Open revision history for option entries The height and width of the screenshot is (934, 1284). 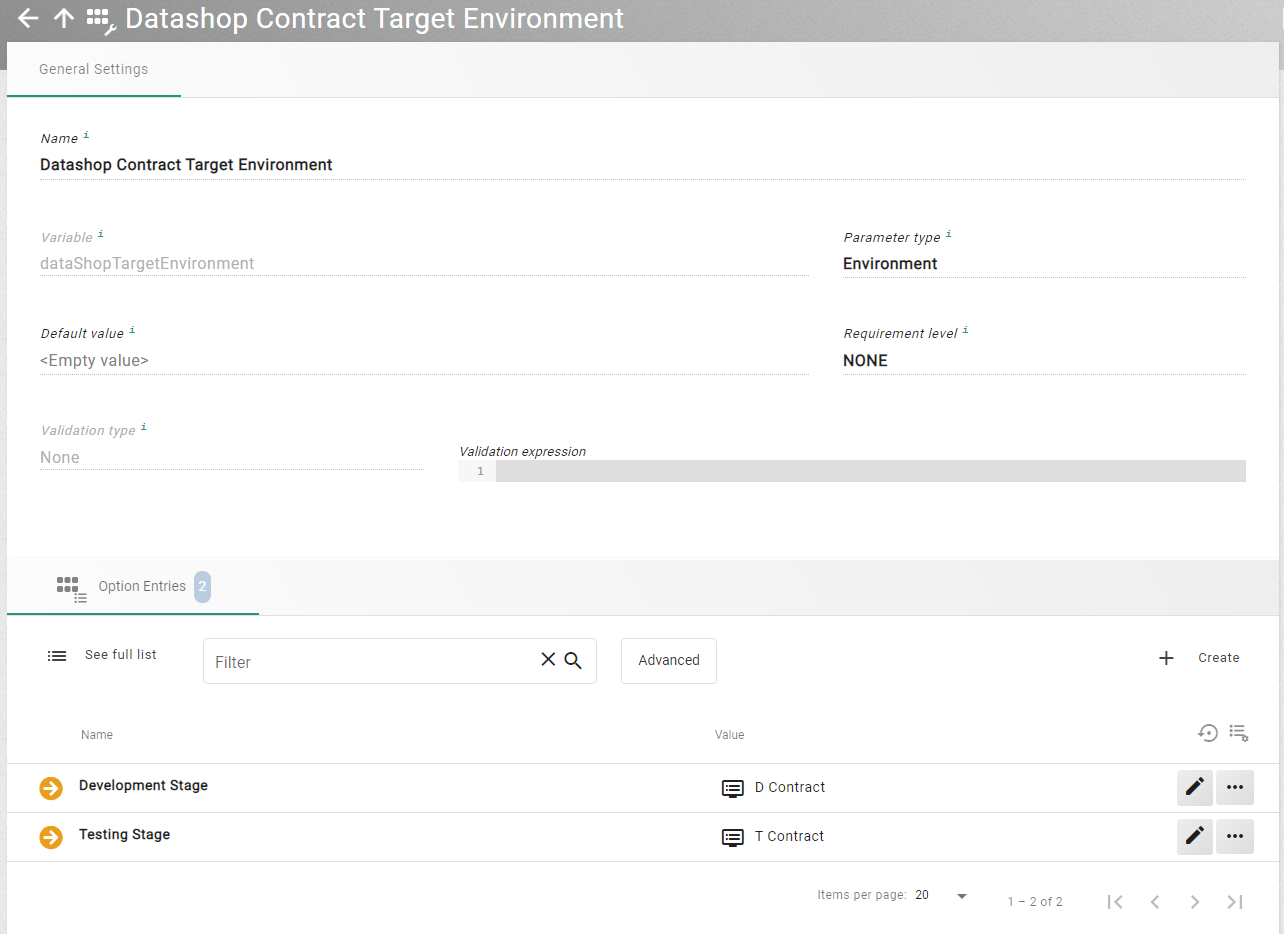(1208, 733)
